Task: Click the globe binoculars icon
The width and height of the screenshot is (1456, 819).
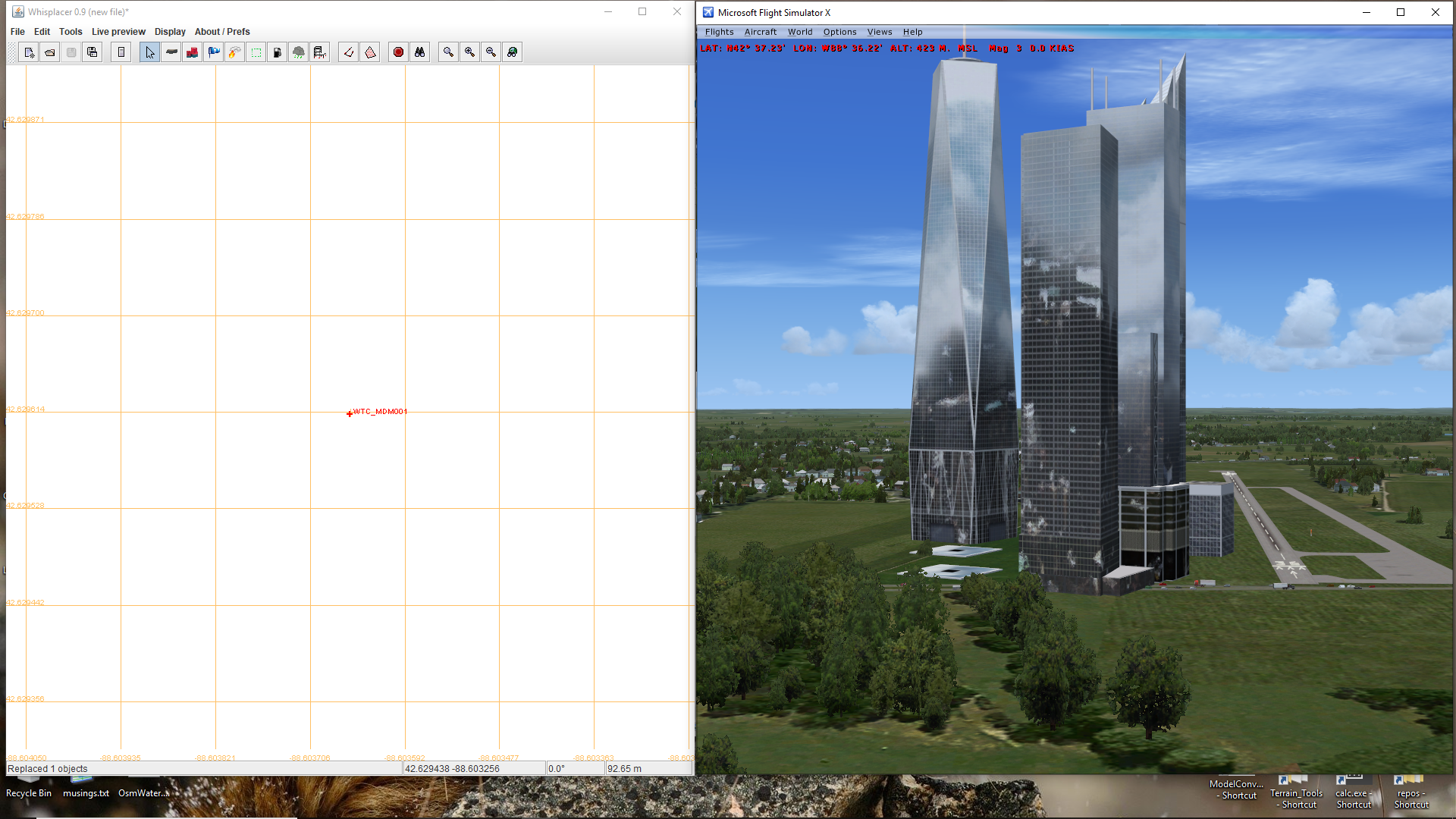Action: 513,52
